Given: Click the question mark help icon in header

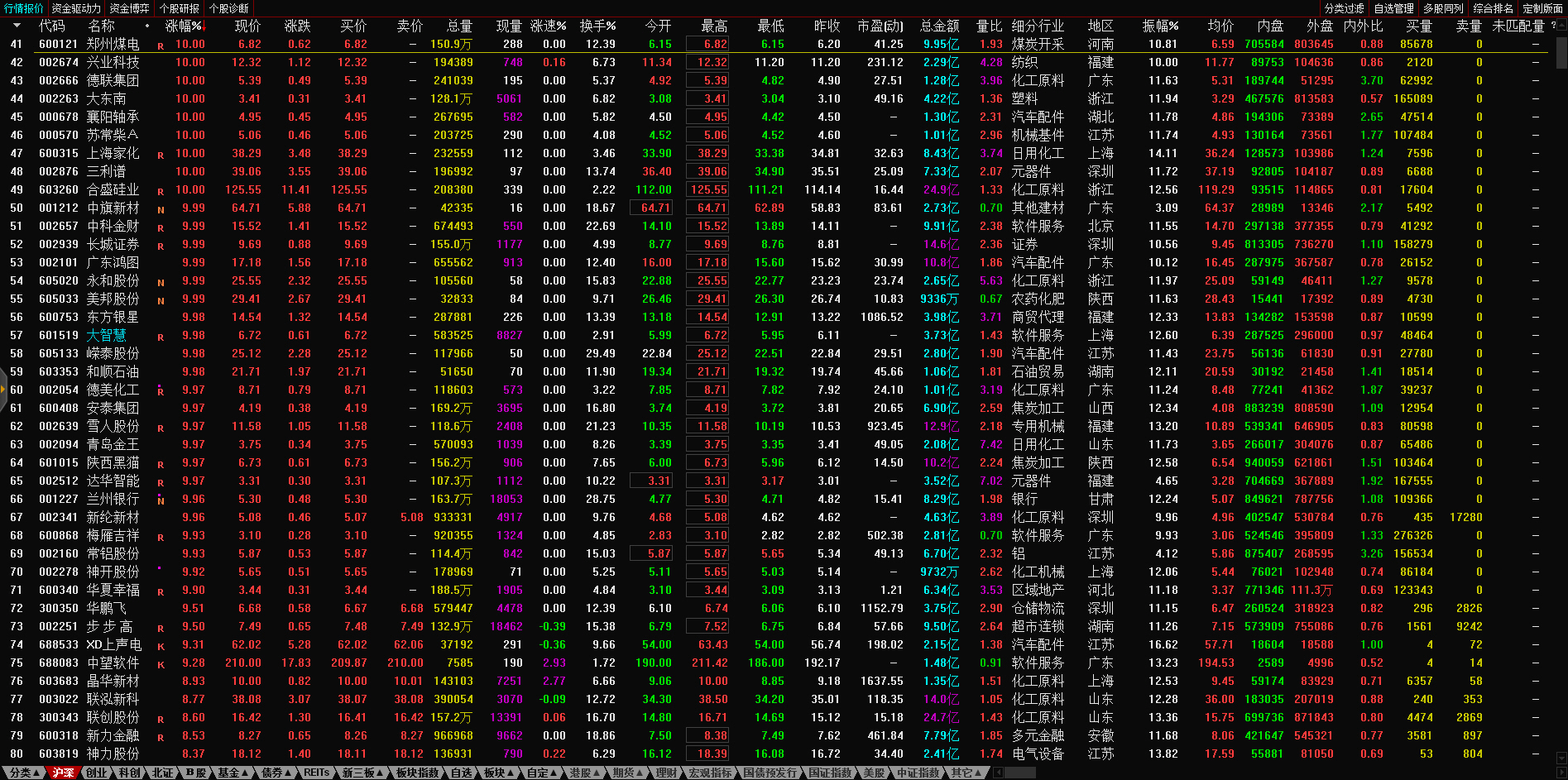Looking at the screenshot, I should click(1553, 26).
